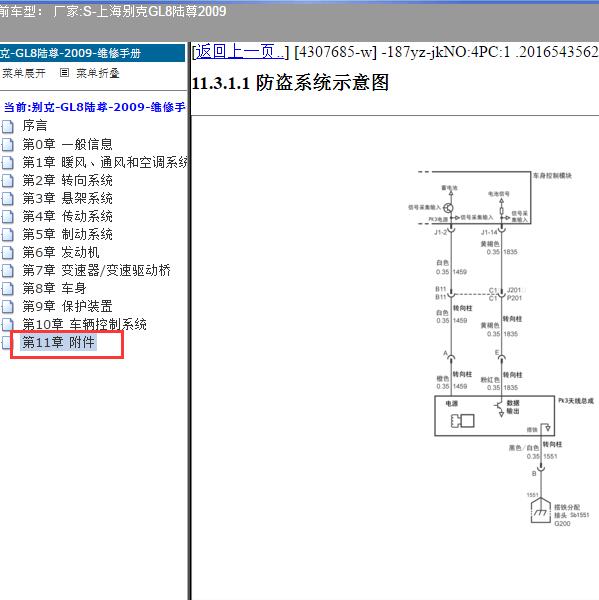Click the document icon next to 第10章 车辆控制系统
The image size is (599, 600).
click(x=7, y=324)
